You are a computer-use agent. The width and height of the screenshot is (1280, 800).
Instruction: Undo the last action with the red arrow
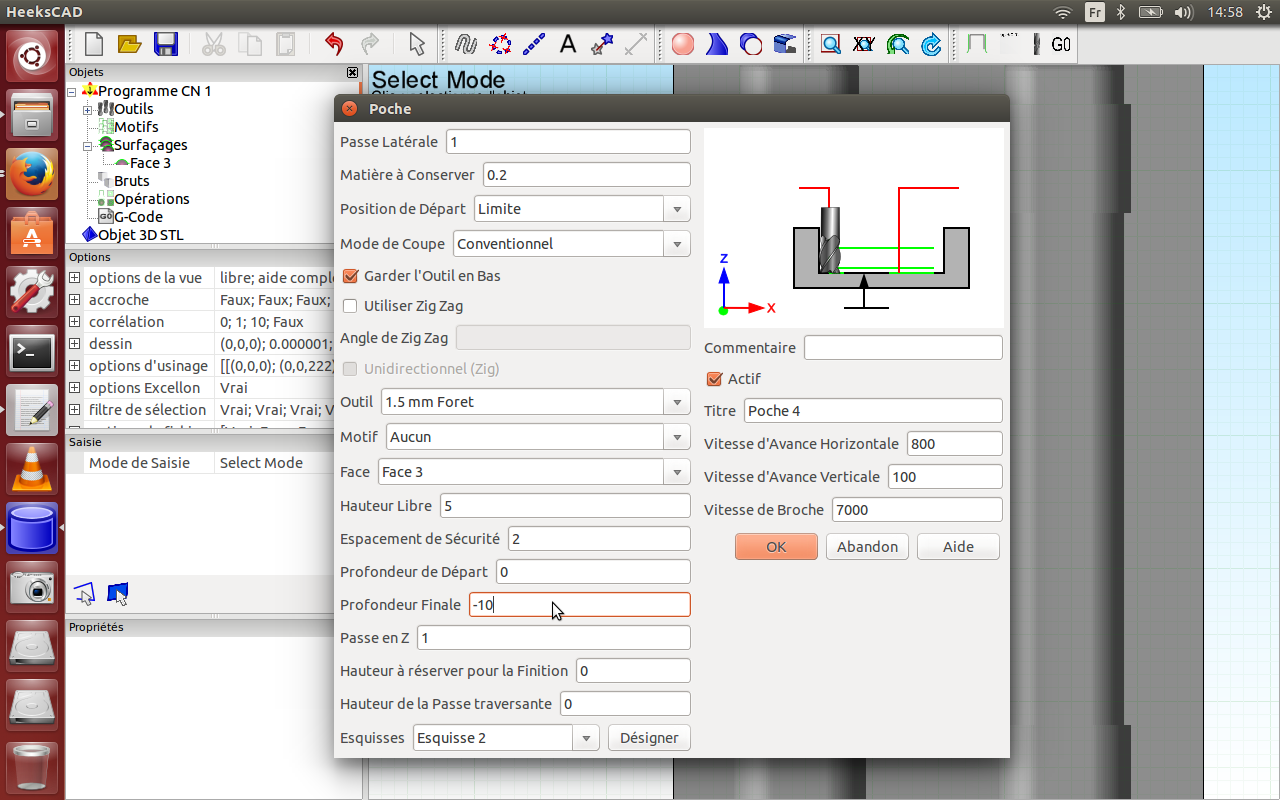334,44
